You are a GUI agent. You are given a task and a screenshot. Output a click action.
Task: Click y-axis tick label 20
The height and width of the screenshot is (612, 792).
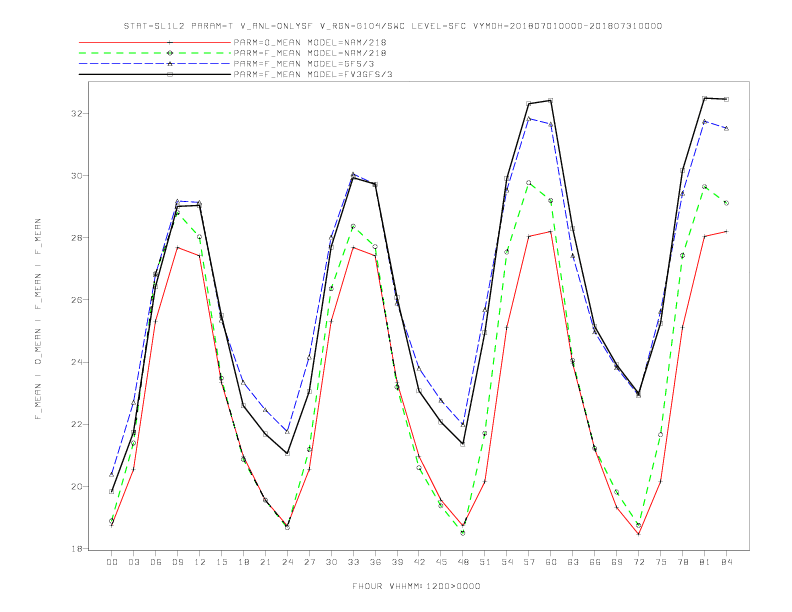pyautogui.click(x=76, y=486)
